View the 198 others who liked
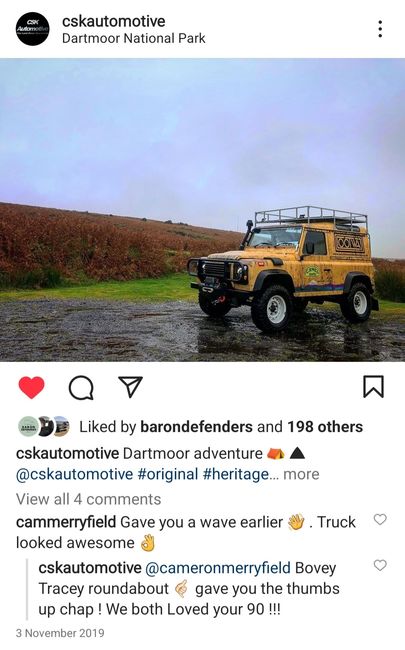This screenshot has height=650, width=405. tap(325, 427)
